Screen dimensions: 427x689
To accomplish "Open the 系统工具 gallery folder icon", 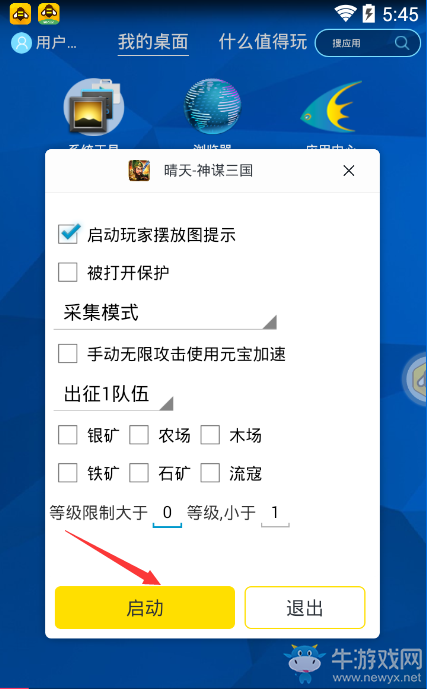I will 94,107.
